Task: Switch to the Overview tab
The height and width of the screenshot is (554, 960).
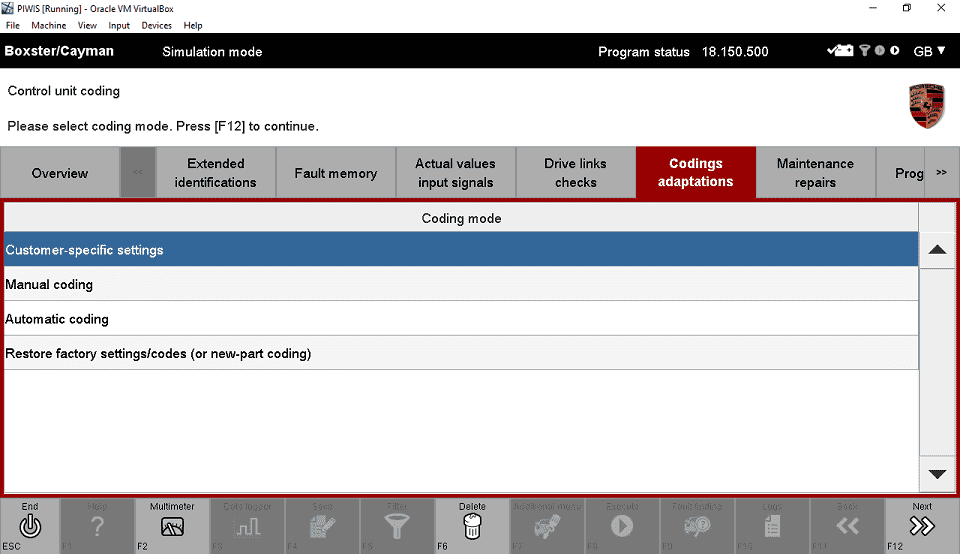Action: click(60, 173)
